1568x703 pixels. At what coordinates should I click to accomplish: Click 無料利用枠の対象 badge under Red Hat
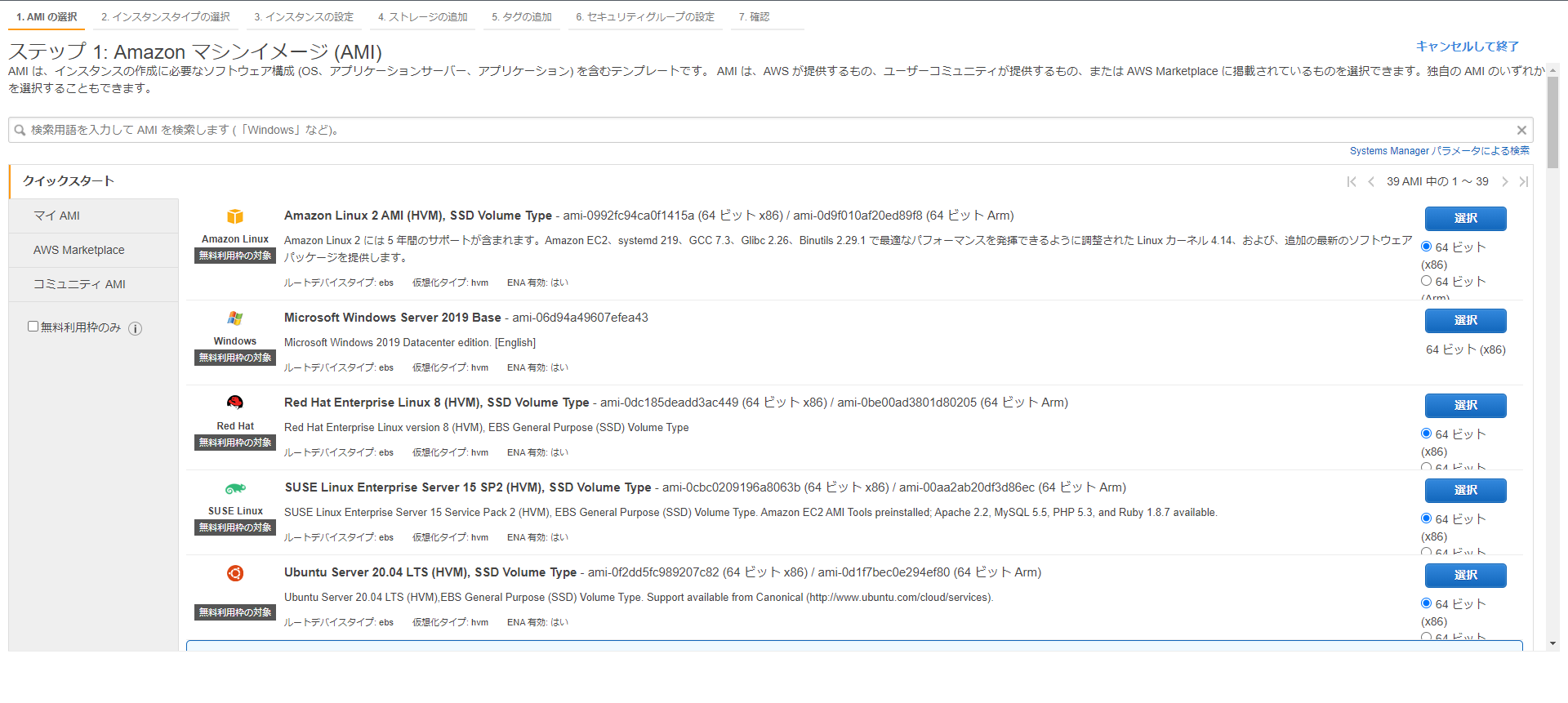coord(235,443)
